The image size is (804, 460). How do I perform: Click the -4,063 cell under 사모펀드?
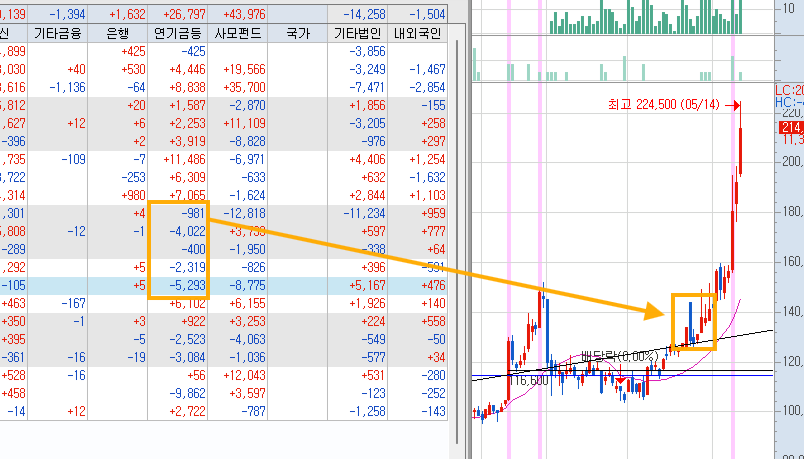point(247,339)
